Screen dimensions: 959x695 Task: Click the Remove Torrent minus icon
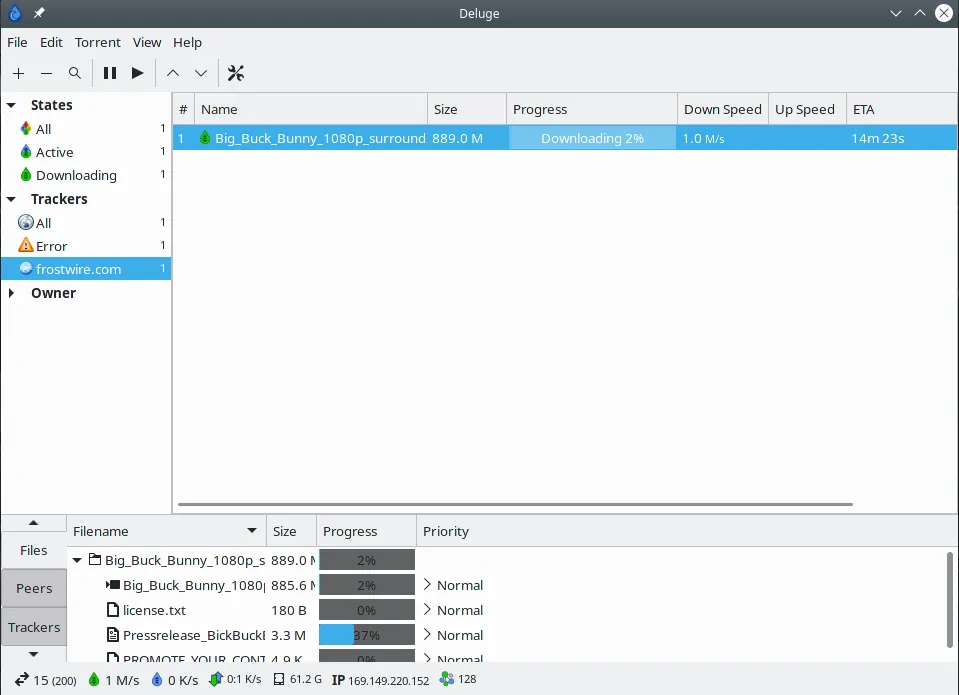tap(46, 73)
